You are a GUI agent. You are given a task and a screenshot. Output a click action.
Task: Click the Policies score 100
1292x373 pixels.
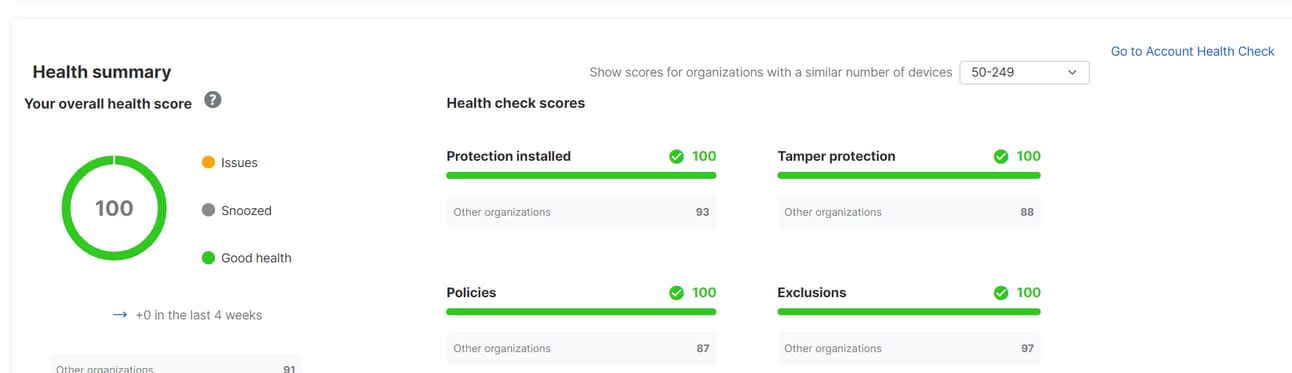[704, 293]
